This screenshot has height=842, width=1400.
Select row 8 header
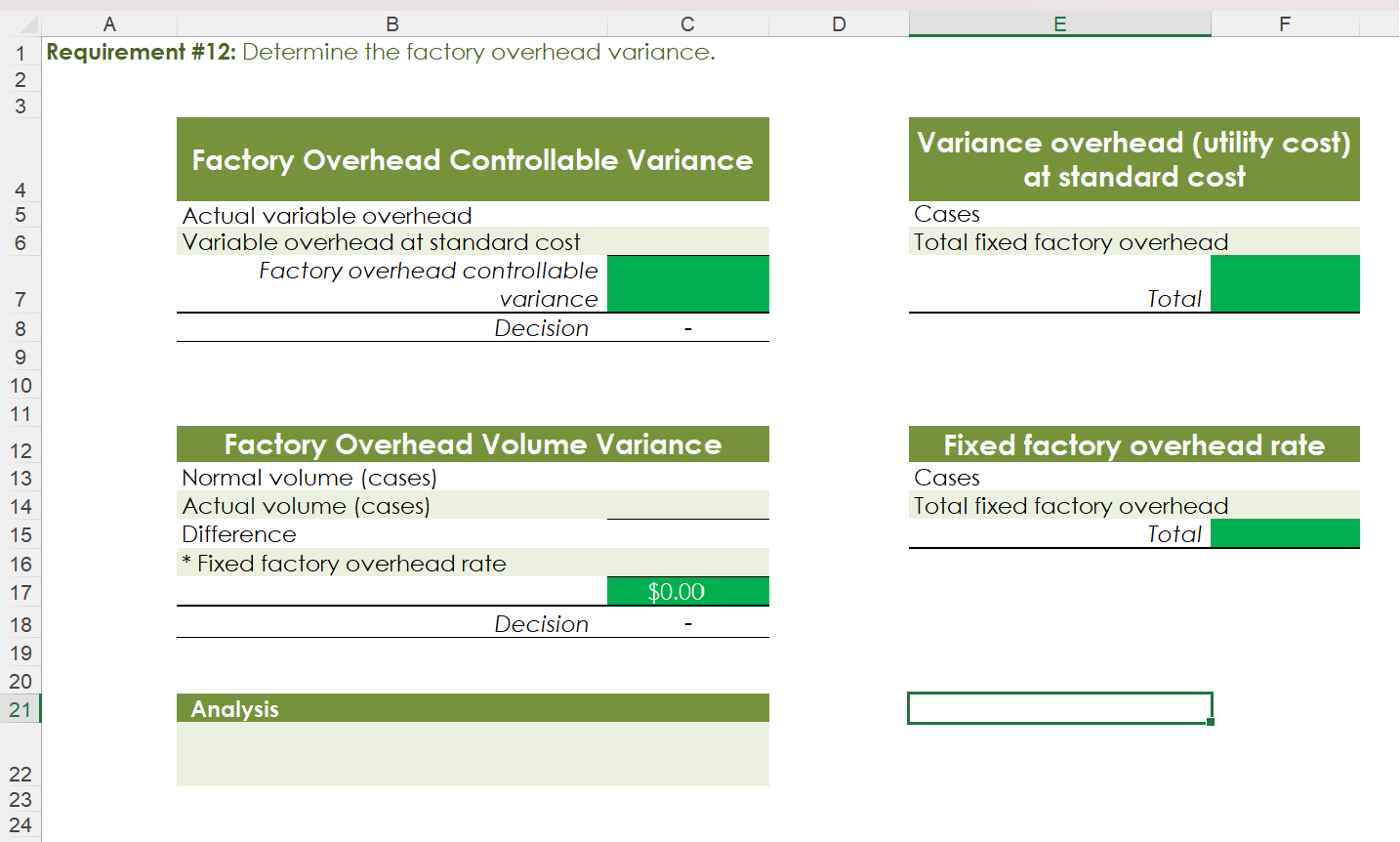click(21, 328)
